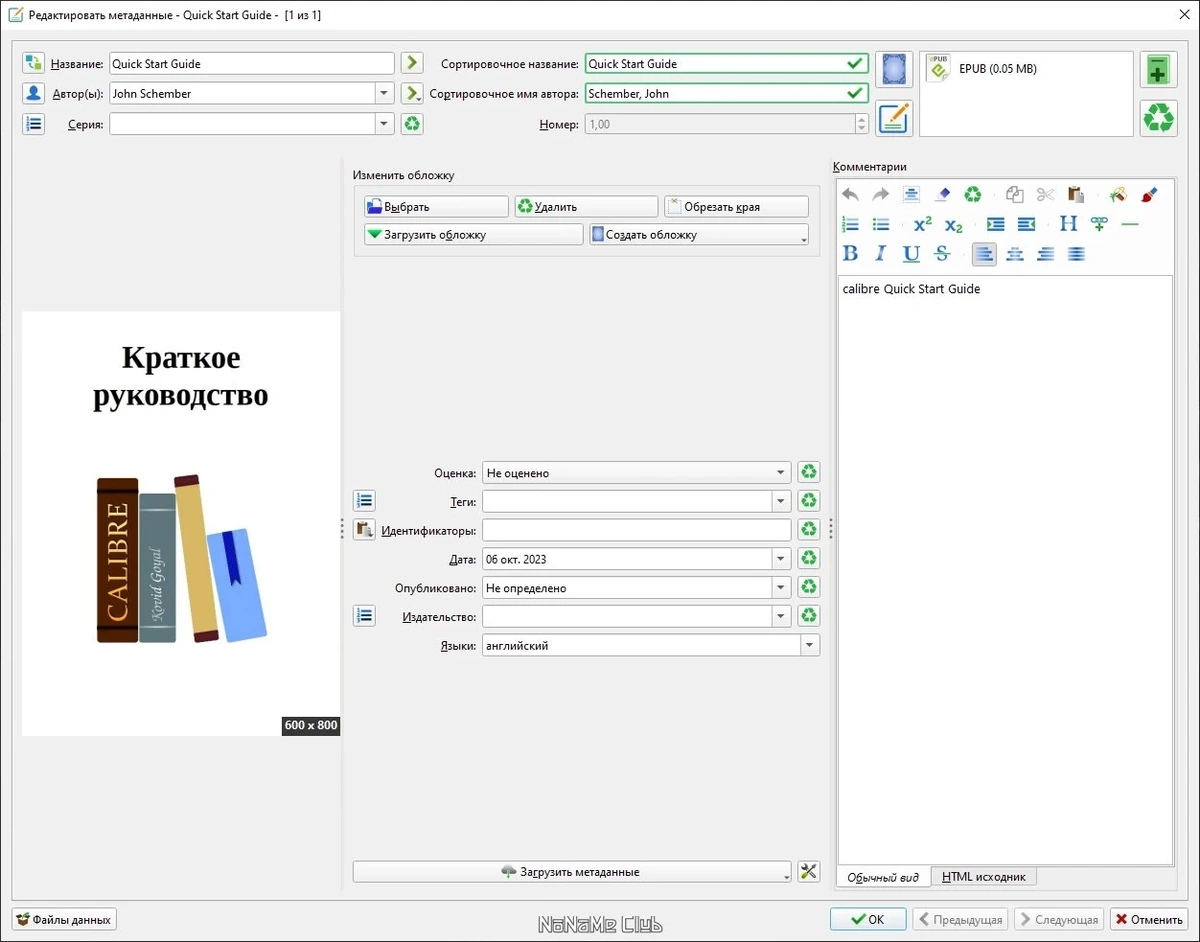Select the Обычный вид tab
1200x942 pixels.
883,877
